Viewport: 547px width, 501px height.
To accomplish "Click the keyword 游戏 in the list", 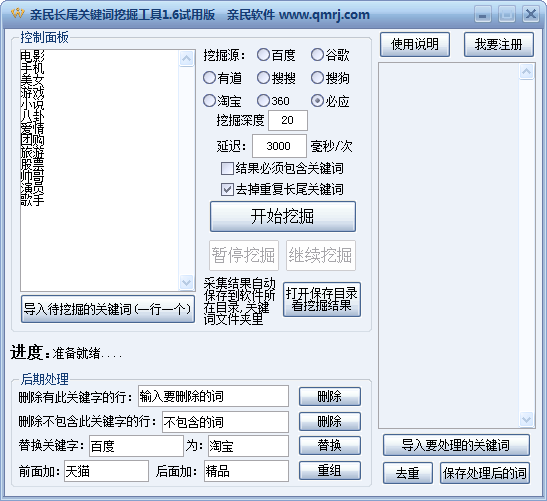I will click(x=32, y=92).
